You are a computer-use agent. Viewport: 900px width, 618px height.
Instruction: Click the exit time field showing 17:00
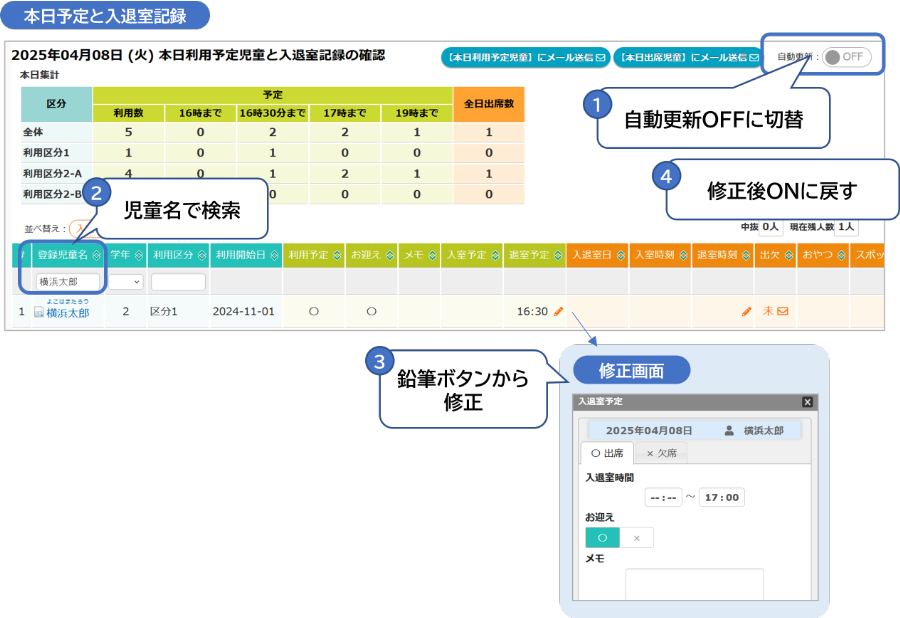pyautogui.click(x=721, y=497)
